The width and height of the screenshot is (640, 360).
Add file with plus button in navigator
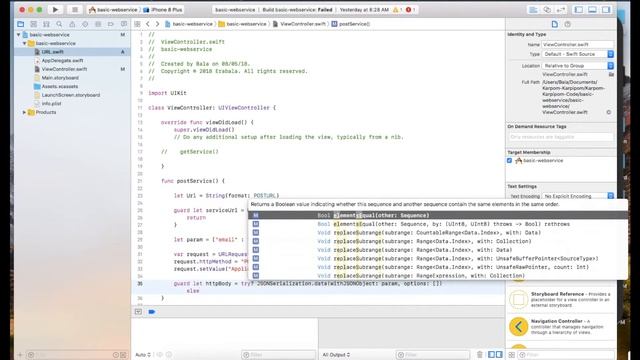(20, 355)
